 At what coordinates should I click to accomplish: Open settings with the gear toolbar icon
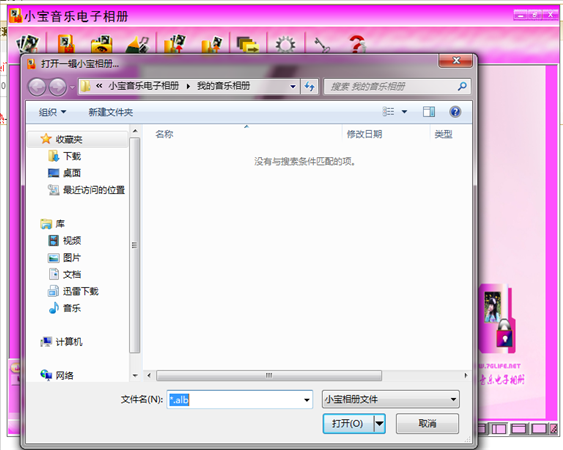pyautogui.click(x=285, y=45)
